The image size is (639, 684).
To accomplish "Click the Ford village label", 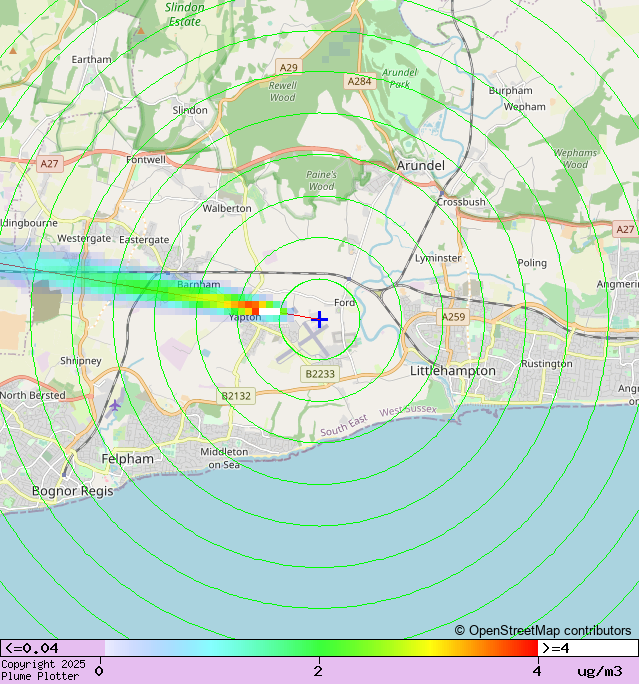I will coord(345,302).
